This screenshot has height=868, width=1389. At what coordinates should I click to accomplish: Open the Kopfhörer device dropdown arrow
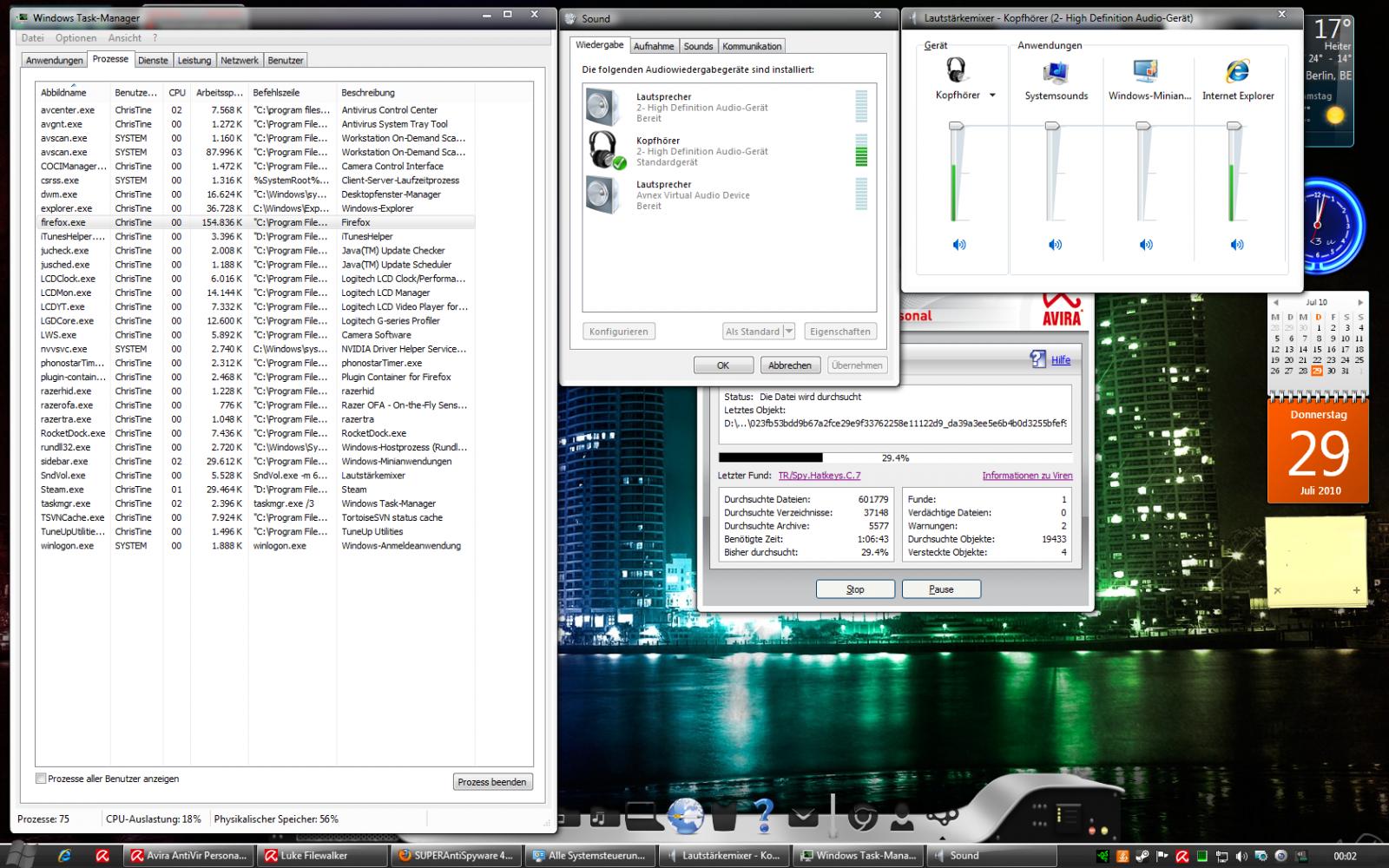pyautogui.click(x=992, y=95)
